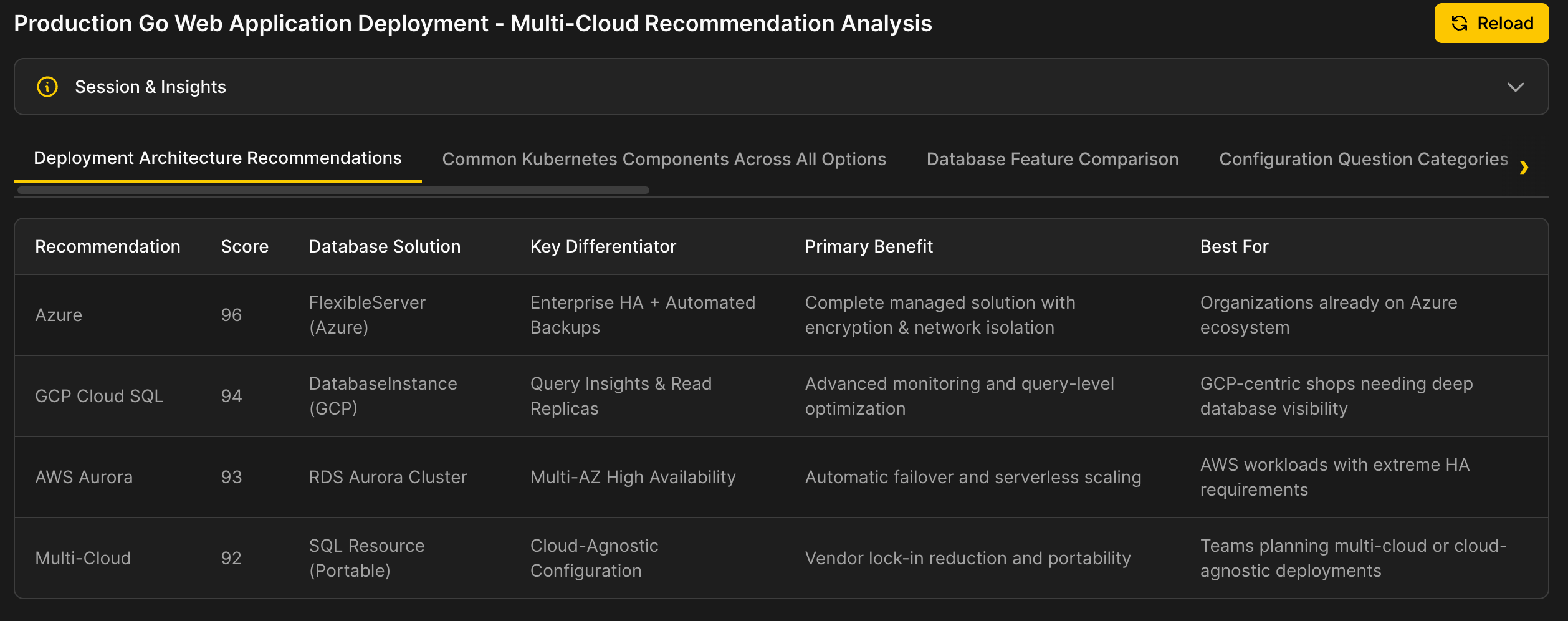This screenshot has width=1568, height=621.
Task: Click the Database Solution column header
Action: [x=385, y=246]
